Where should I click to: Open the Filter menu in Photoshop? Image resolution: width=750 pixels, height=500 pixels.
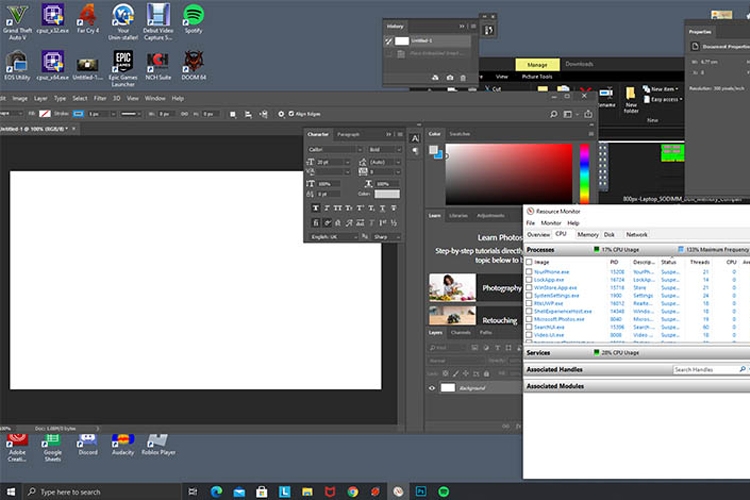coord(100,98)
